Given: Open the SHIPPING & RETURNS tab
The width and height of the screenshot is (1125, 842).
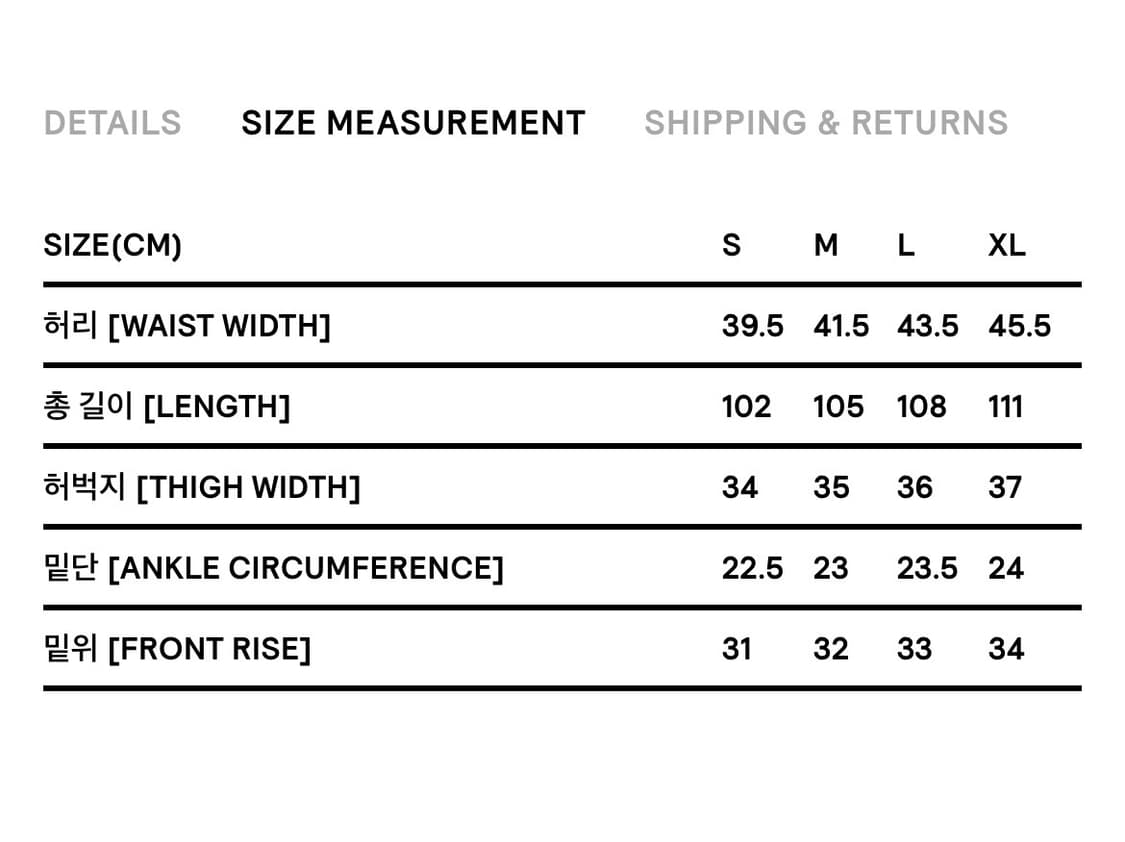Looking at the screenshot, I should coord(826,123).
